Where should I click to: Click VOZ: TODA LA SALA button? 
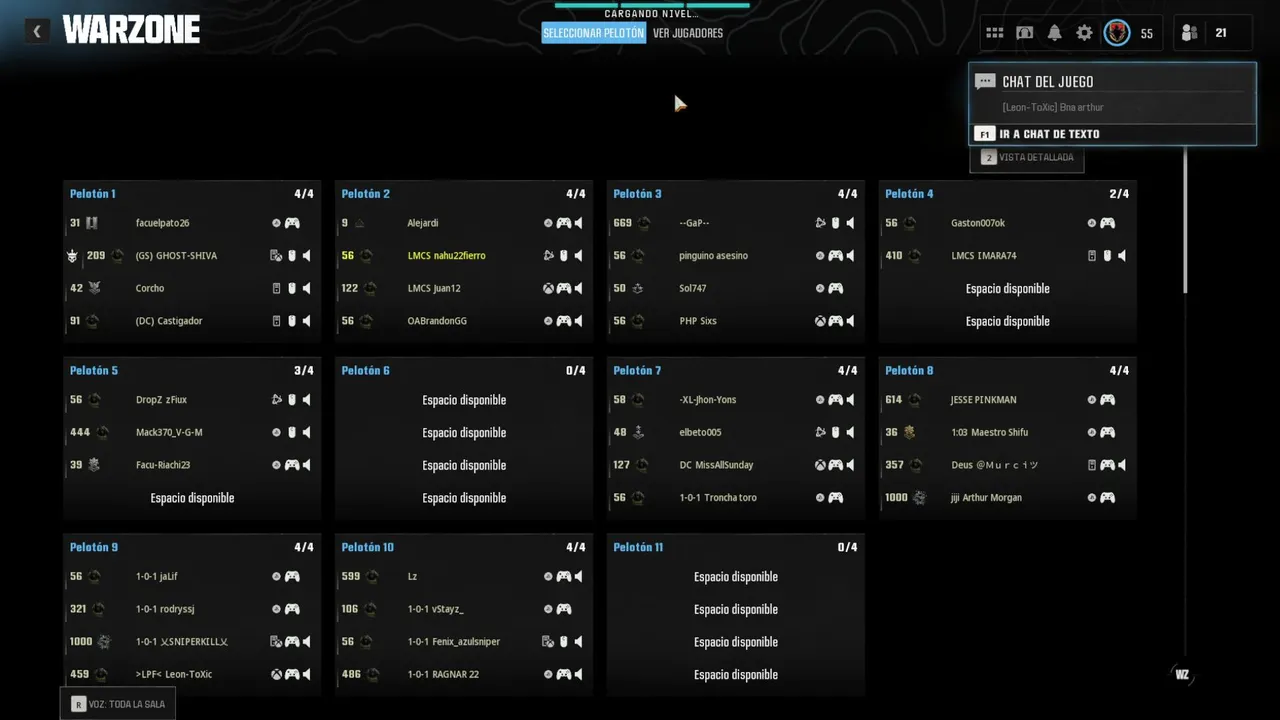(118, 704)
